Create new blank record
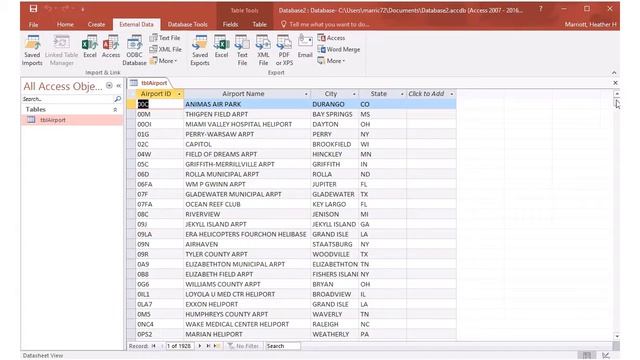Viewport: 640px width, 360px height. click(217, 346)
